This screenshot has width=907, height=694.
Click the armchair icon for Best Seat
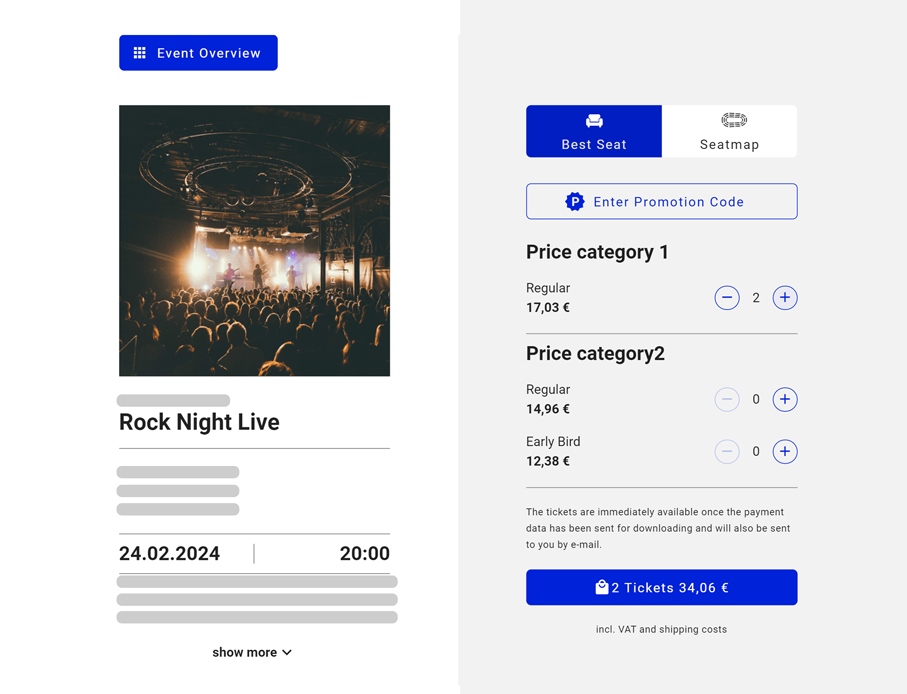pos(594,121)
